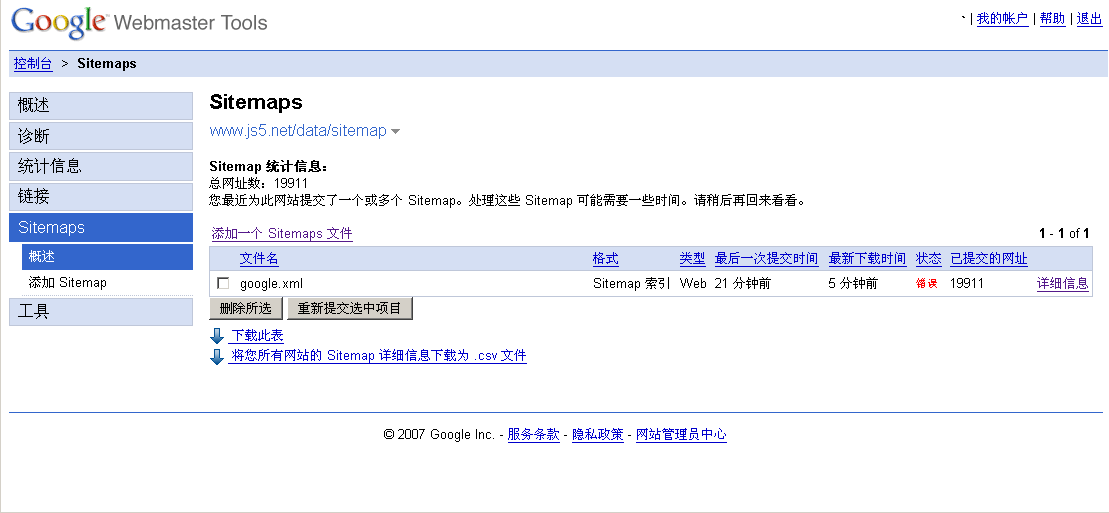This screenshot has width=1109, height=513.
Task: Click the 总网址数: 19911 statistic text
Action: [258, 184]
